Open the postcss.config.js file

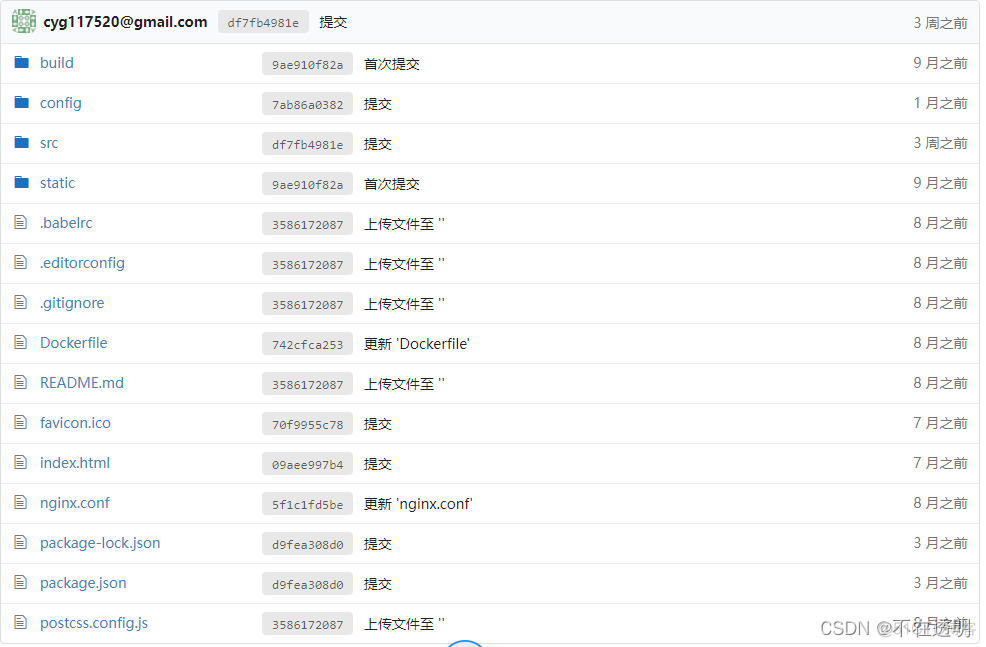tap(94, 623)
